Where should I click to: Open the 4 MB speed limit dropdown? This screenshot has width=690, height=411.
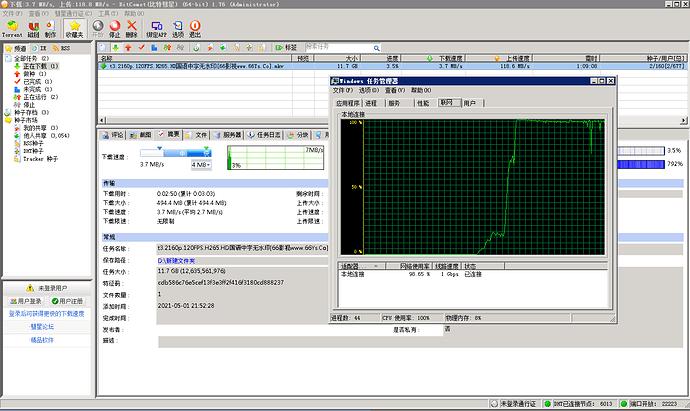[x=201, y=165]
